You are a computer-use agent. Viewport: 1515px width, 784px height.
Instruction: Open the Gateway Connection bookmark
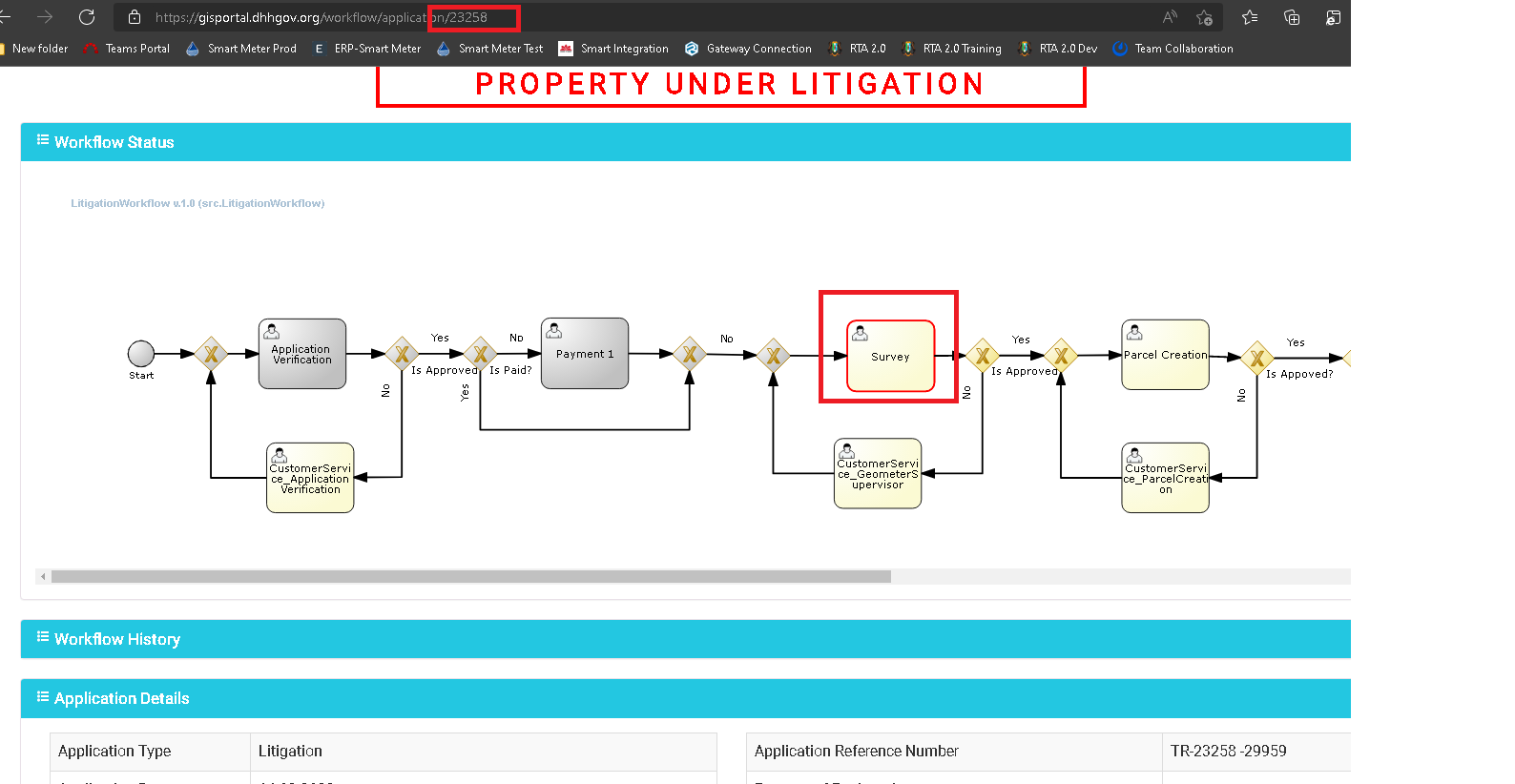click(748, 49)
